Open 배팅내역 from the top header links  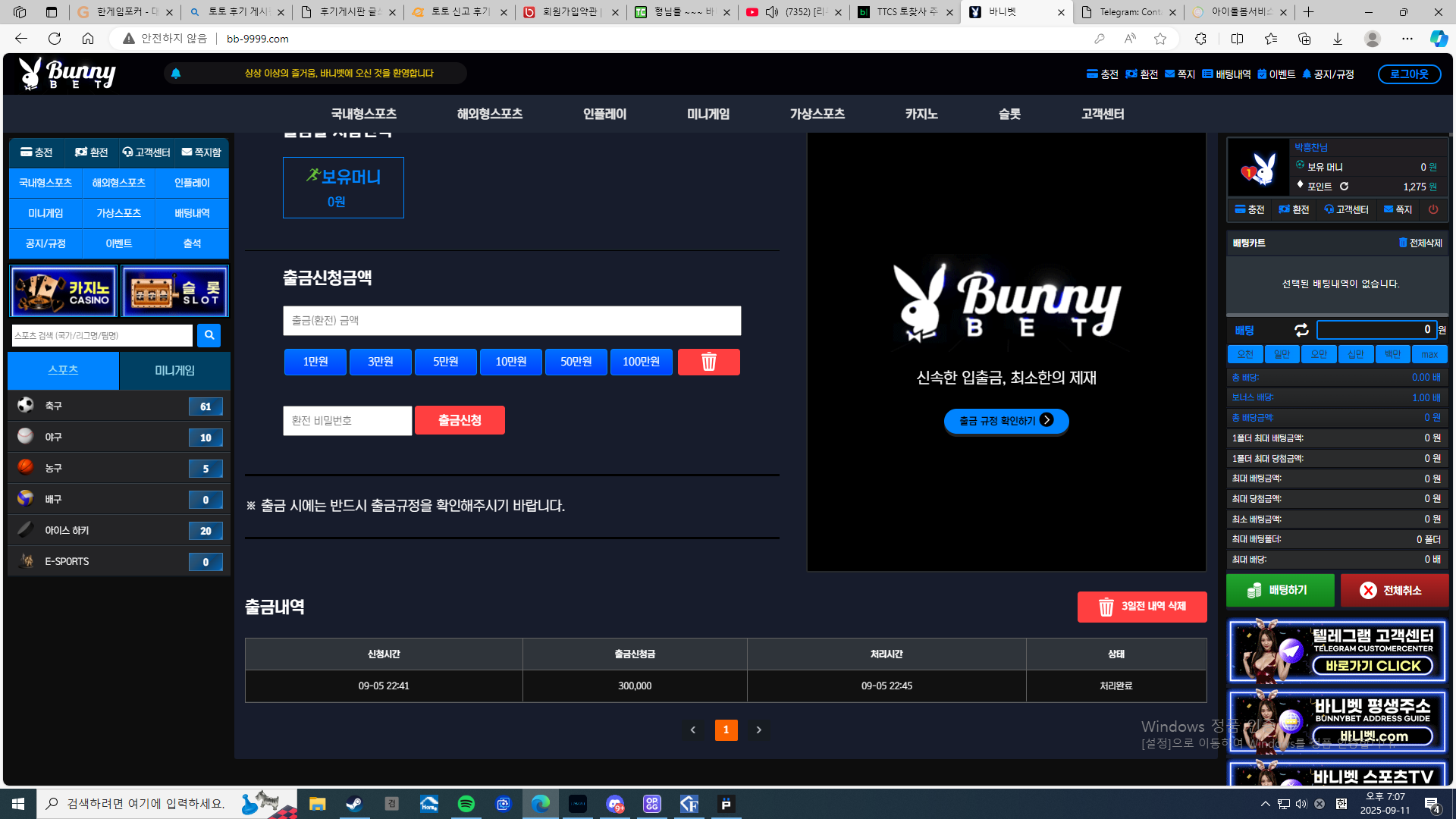coord(1226,74)
